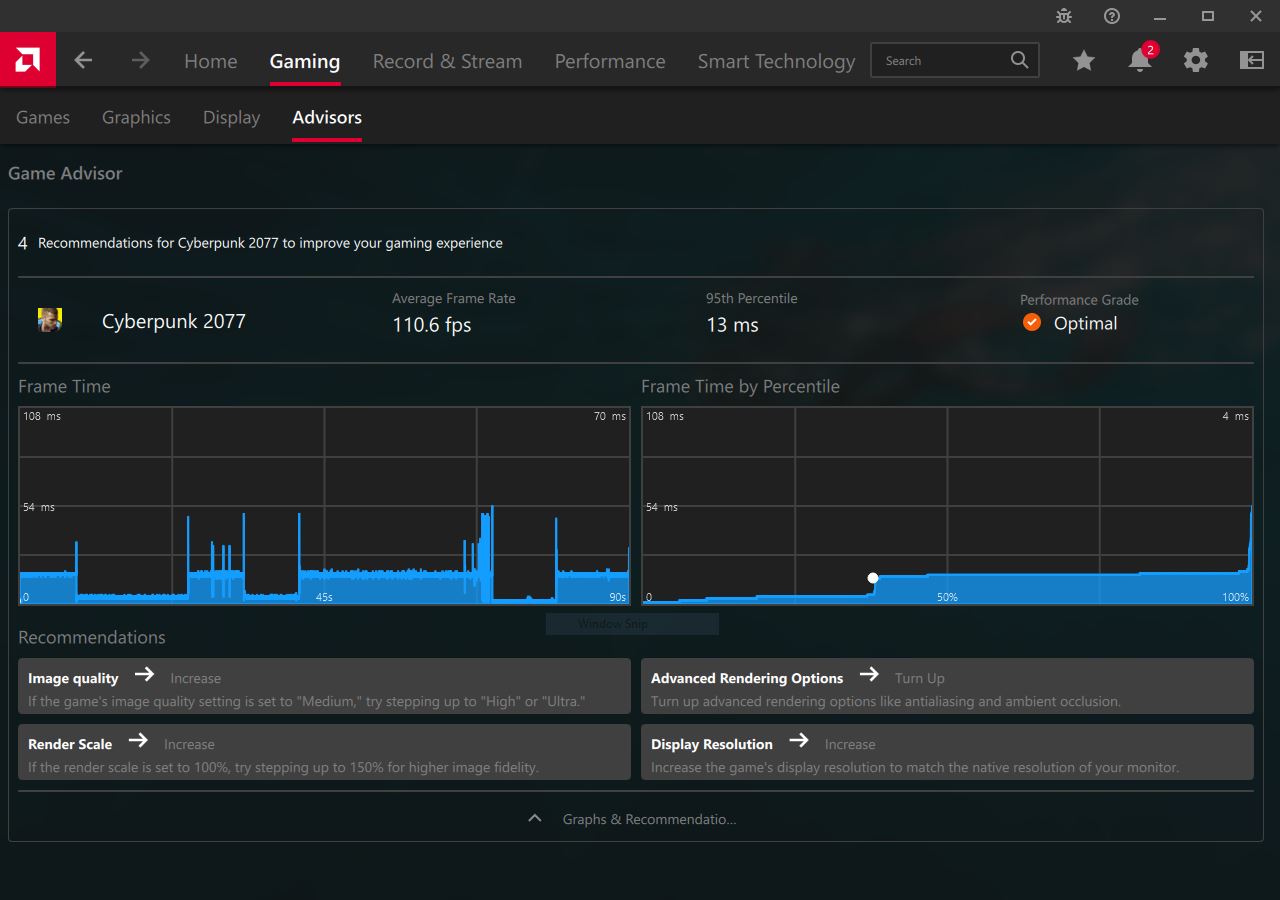Open the notifications bell icon

point(1139,60)
